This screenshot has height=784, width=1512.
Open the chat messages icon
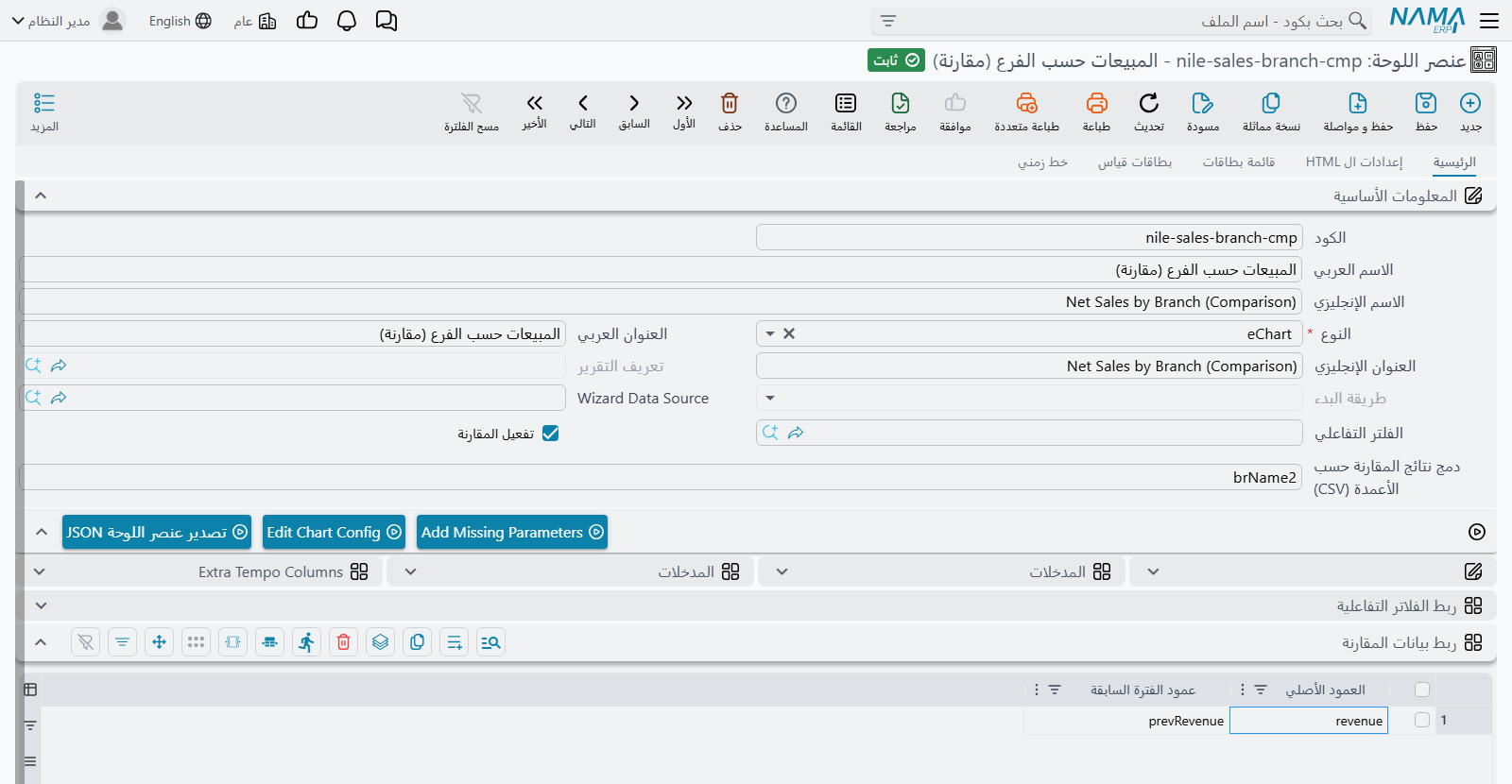tap(387, 21)
